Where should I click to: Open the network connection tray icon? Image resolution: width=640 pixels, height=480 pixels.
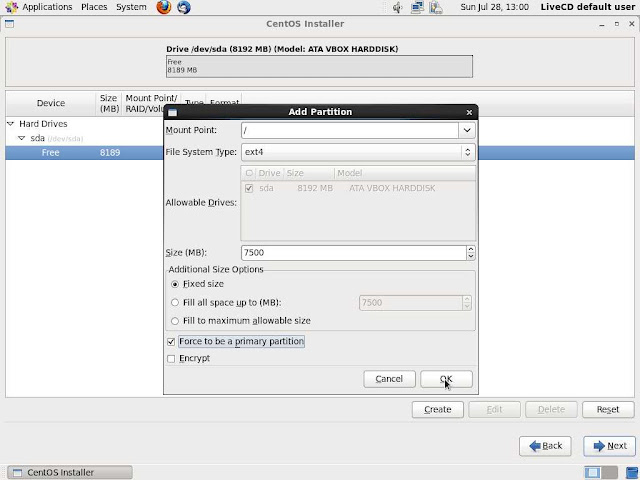417,7
